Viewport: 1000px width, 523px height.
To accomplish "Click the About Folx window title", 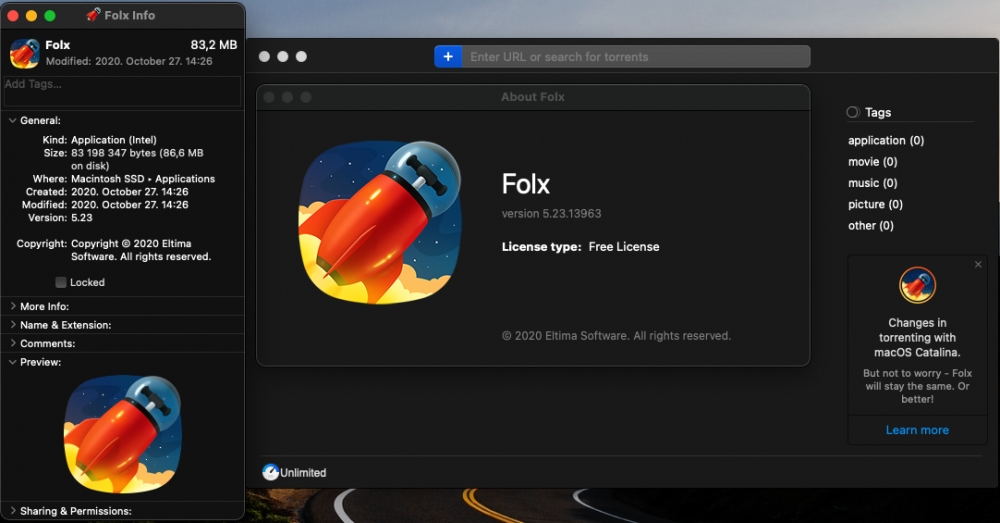I will [533, 97].
